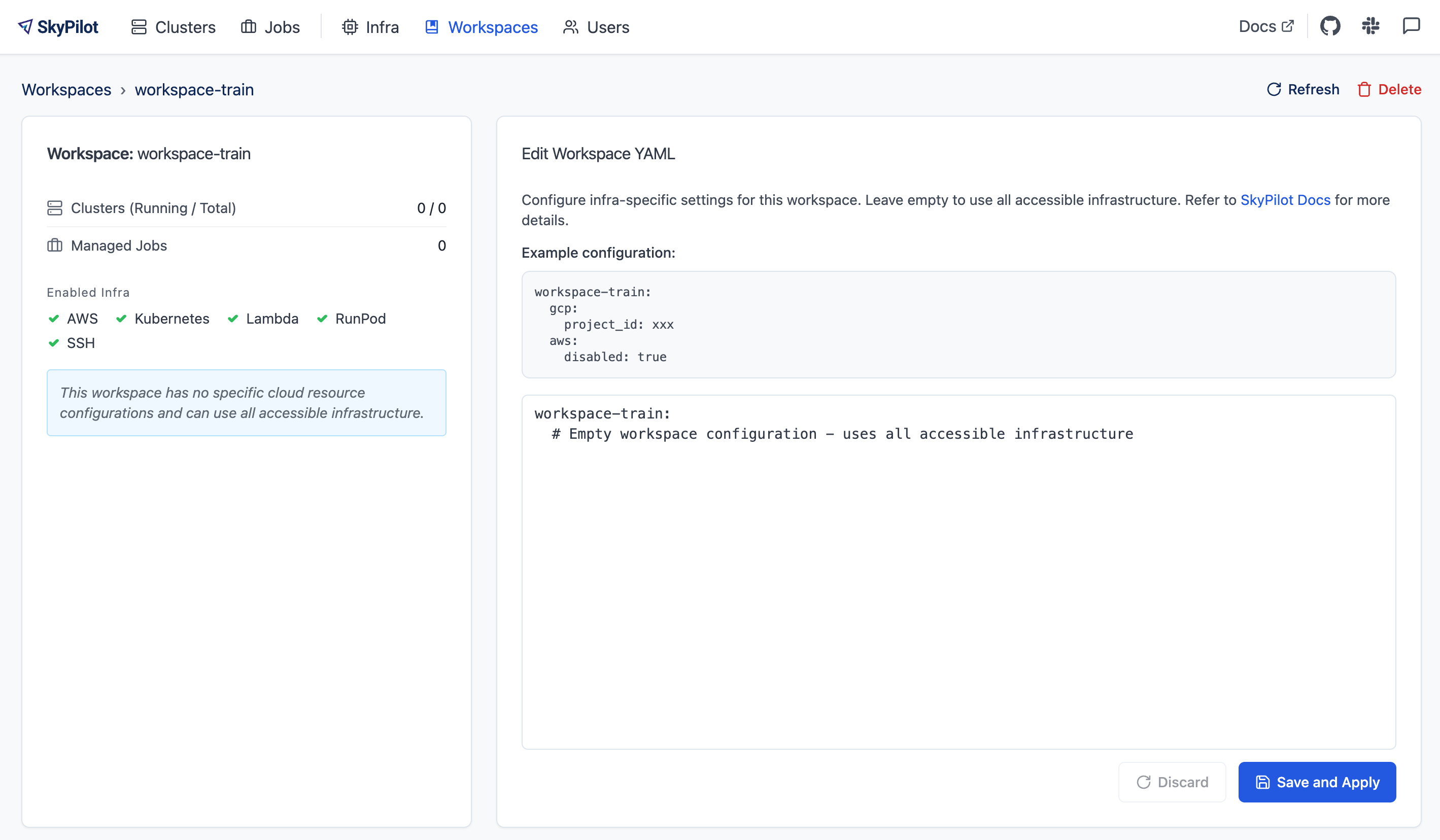The image size is (1440, 840).
Task: Click the 'Kubernetes' infra label
Action: coord(172,318)
